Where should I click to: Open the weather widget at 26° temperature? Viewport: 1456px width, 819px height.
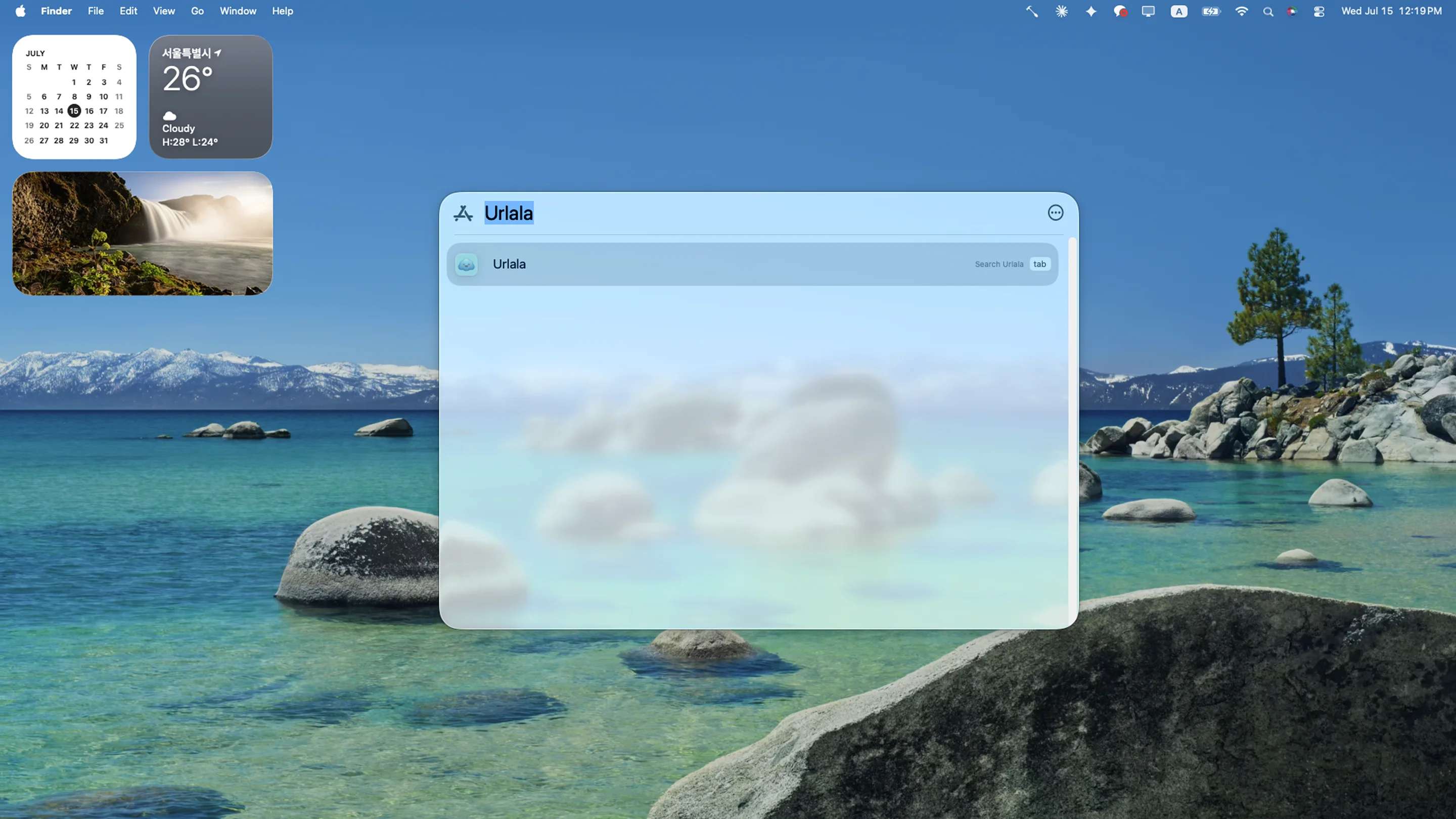click(x=188, y=78)
